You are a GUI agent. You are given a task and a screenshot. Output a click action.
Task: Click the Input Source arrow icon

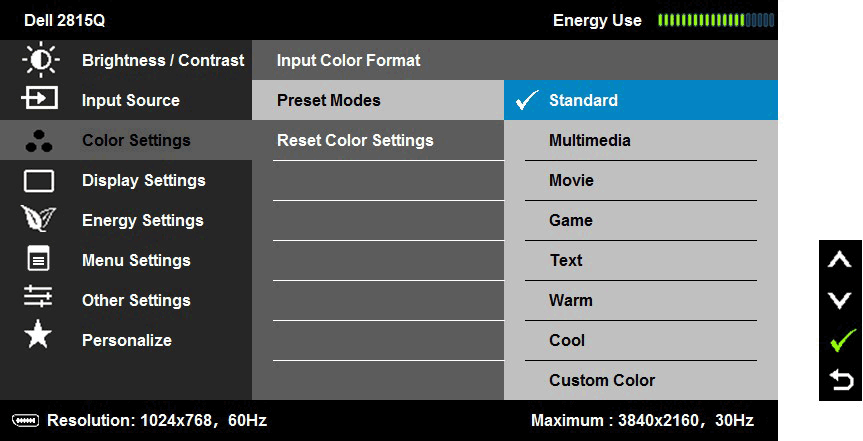[39, 100]
